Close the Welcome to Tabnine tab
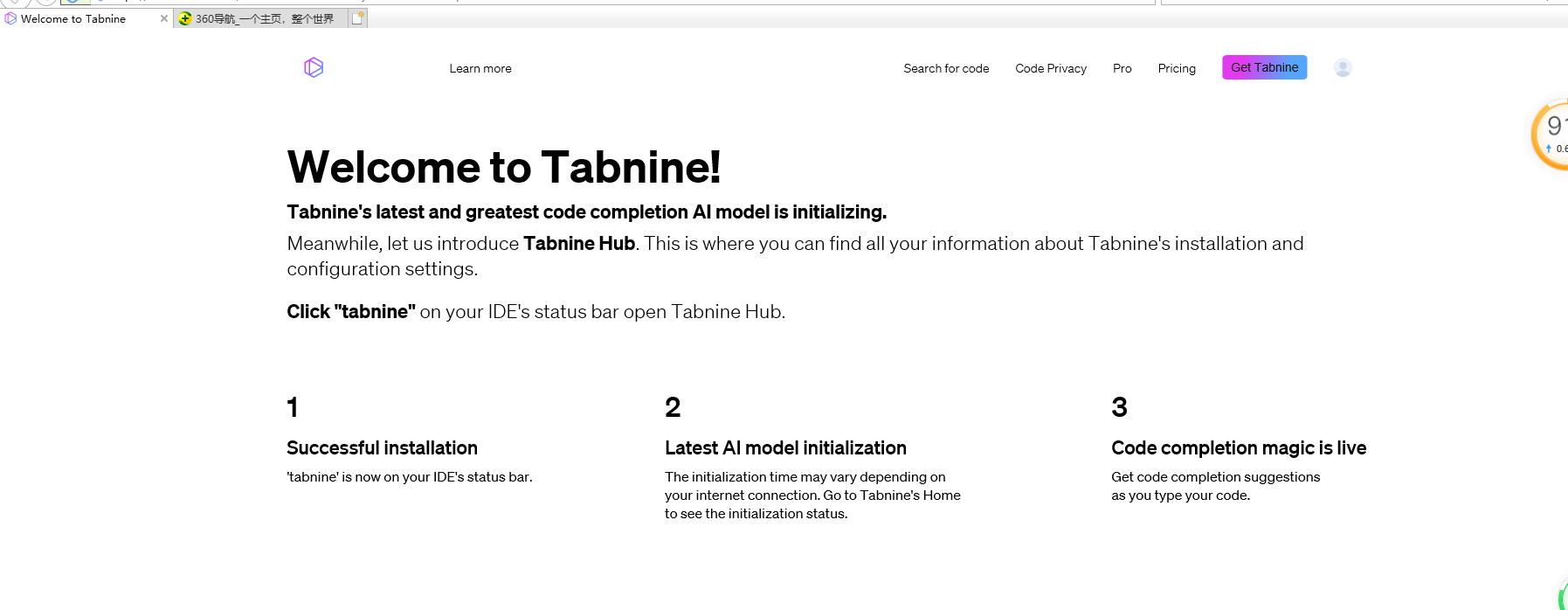 [x=163, y=18]
